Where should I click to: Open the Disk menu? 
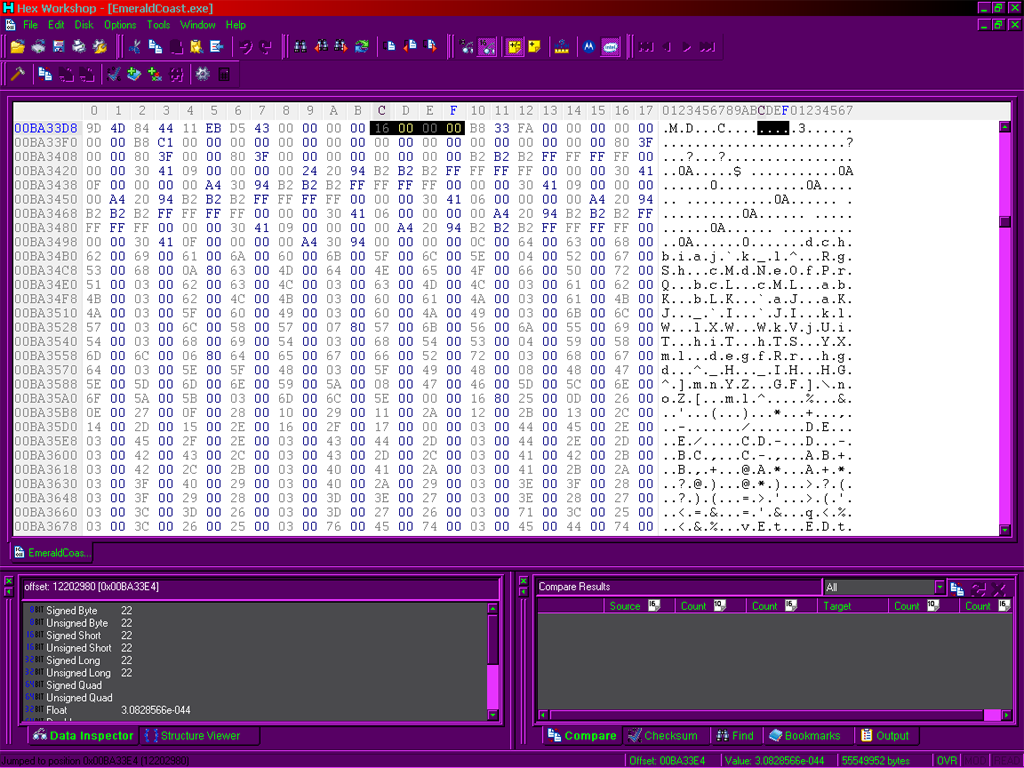(84, 25)
